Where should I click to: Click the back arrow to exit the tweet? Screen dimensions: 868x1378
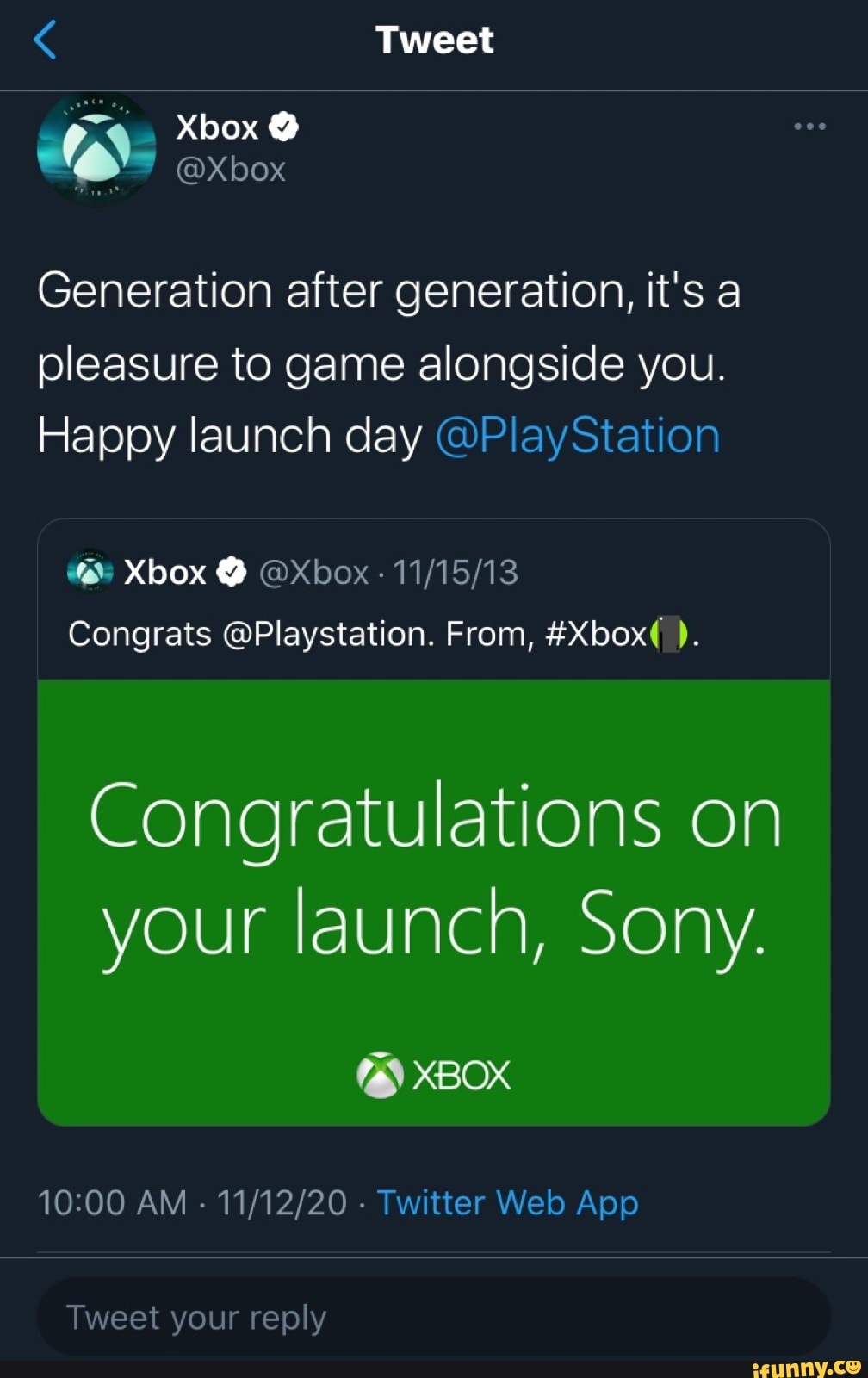(x=45, y=39)
